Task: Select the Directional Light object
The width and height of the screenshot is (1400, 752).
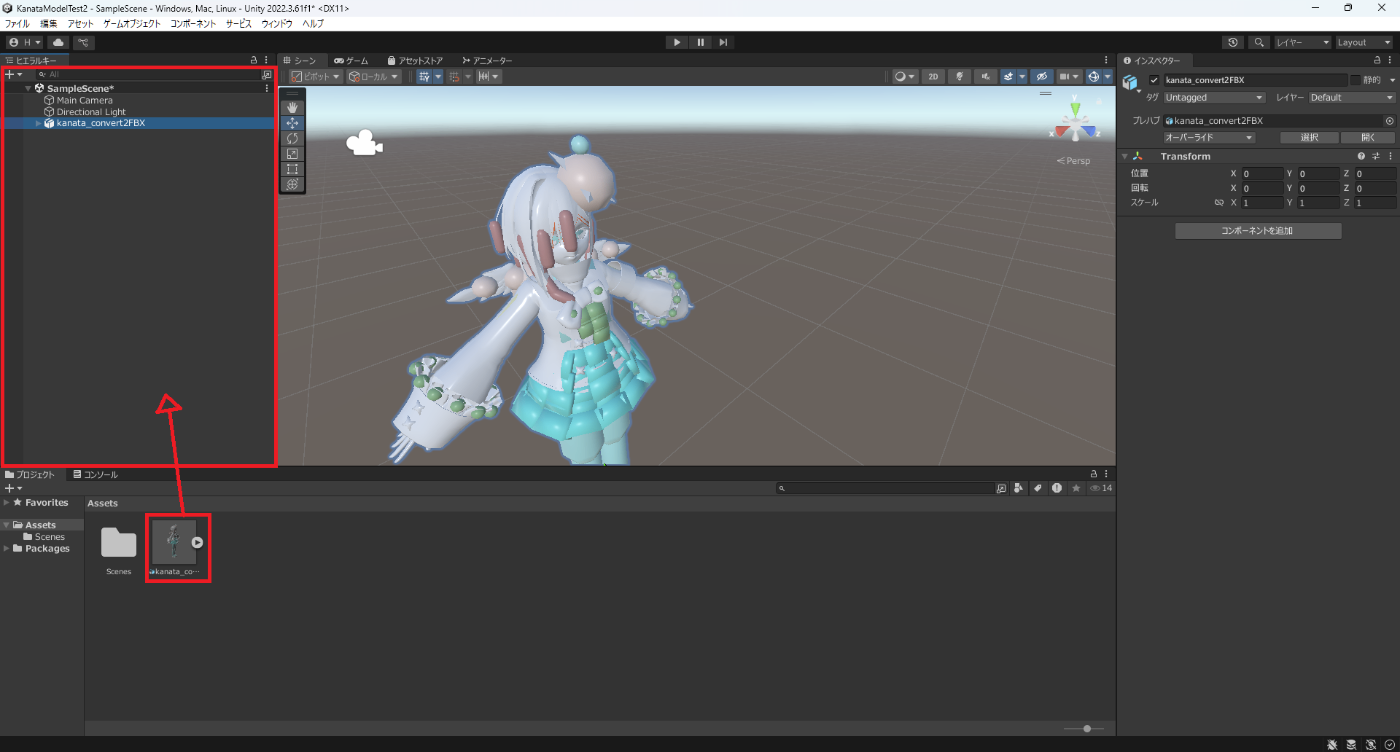Action: click(x=91, y=112)
